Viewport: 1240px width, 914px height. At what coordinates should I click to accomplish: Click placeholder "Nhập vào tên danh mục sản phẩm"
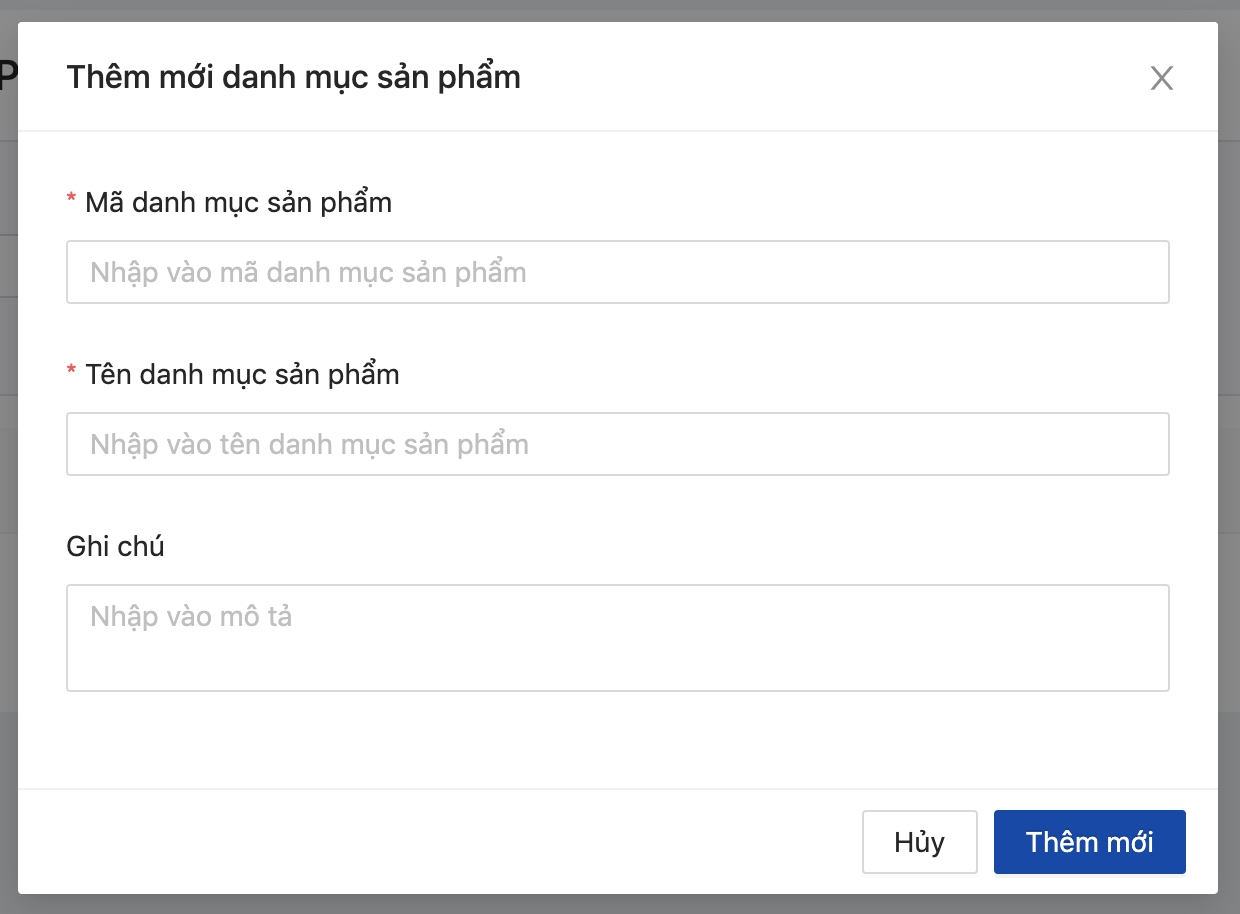click(x=309, y=444)
